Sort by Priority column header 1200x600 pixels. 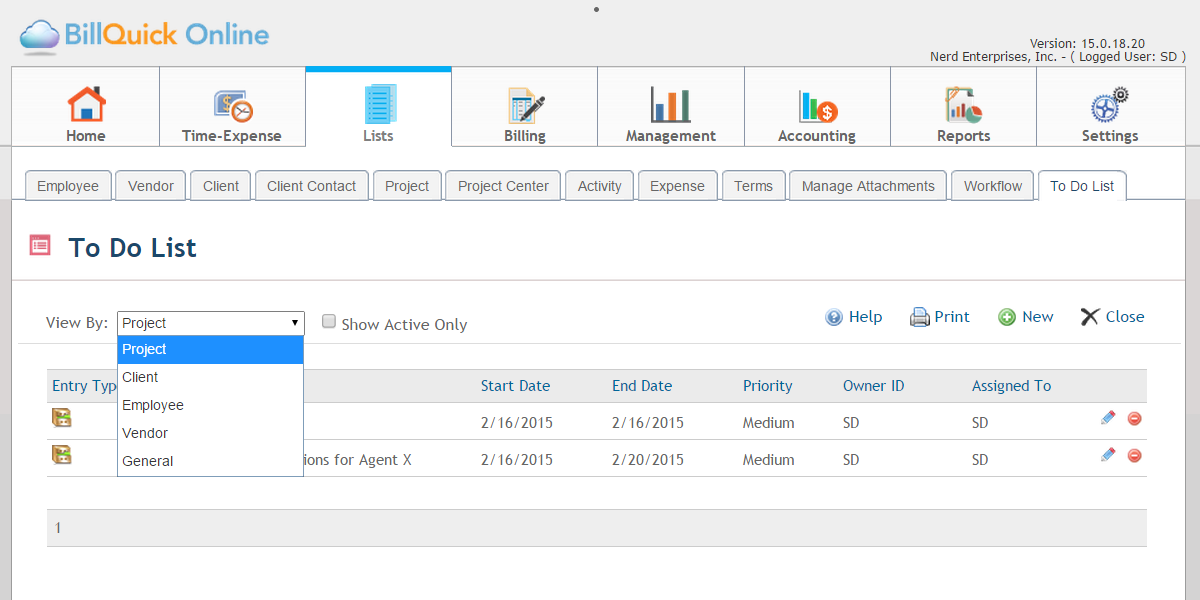coord(768,386)
